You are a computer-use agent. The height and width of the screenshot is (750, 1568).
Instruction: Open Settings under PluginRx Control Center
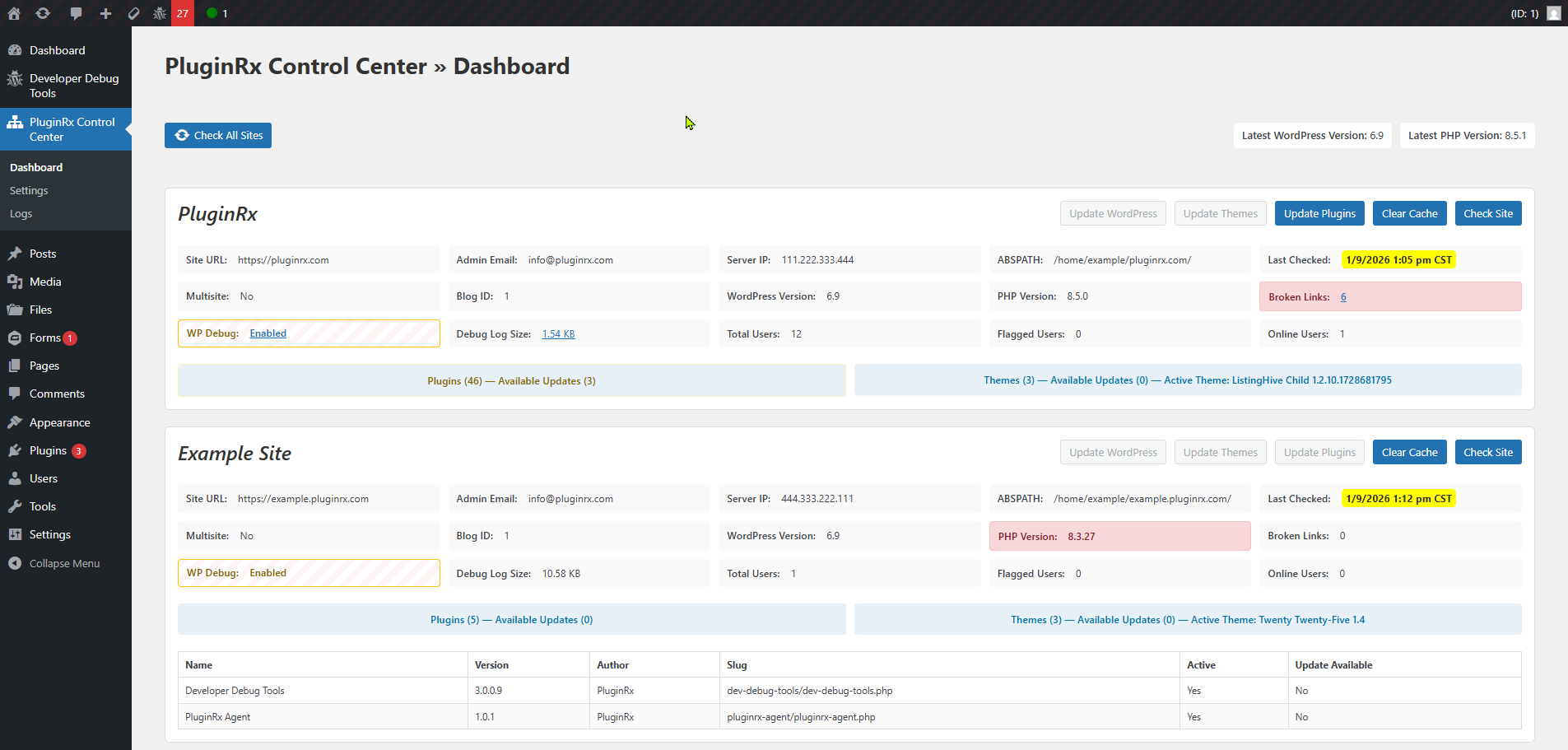29,190
